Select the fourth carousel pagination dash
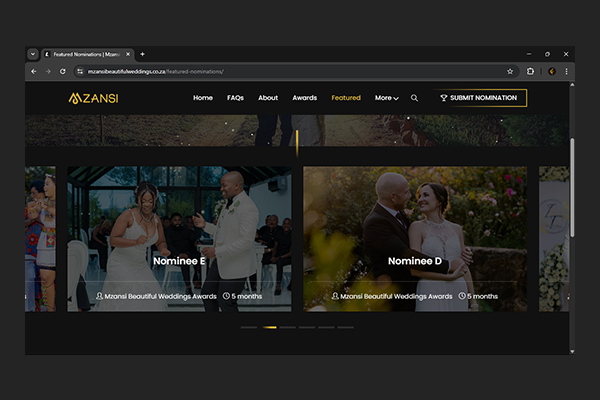This screenshot has height=400, width=600. pyautogui.click(x=307, y=328)
